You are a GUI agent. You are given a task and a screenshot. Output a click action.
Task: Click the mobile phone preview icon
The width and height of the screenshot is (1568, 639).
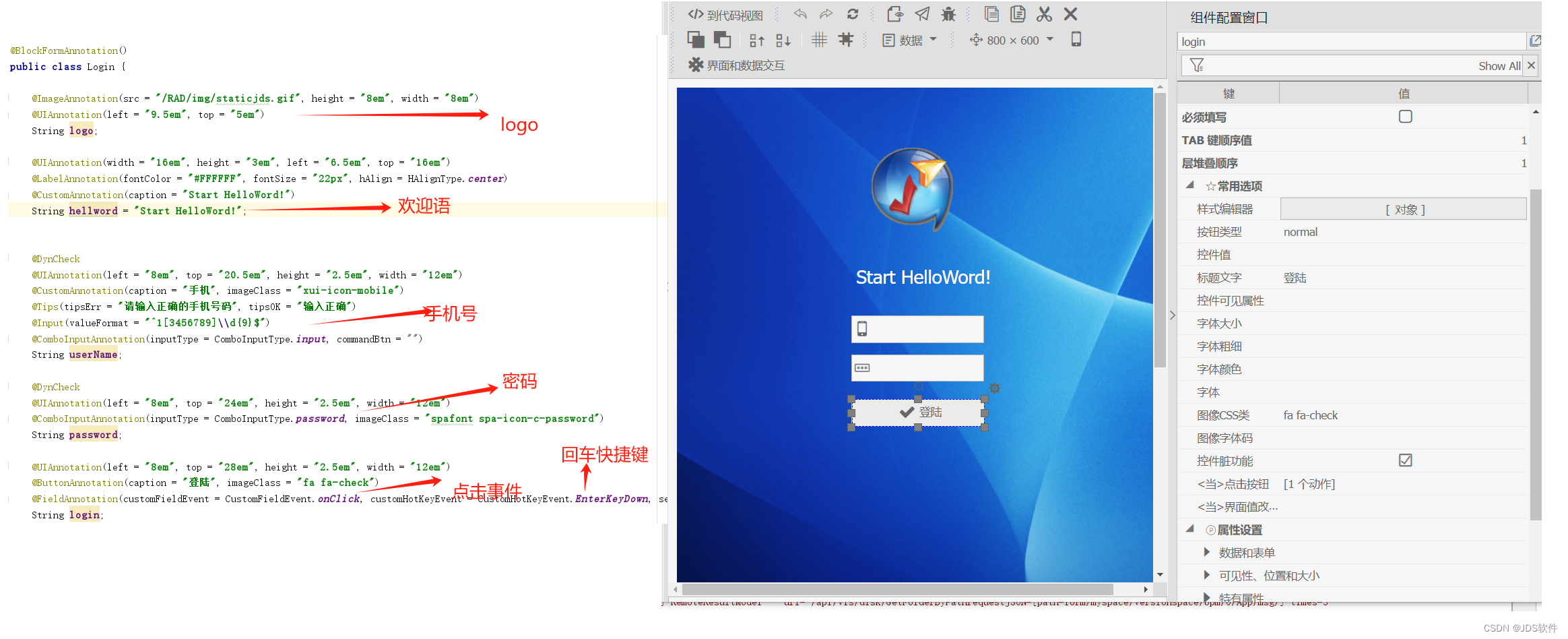click(x=1076, y=40)
